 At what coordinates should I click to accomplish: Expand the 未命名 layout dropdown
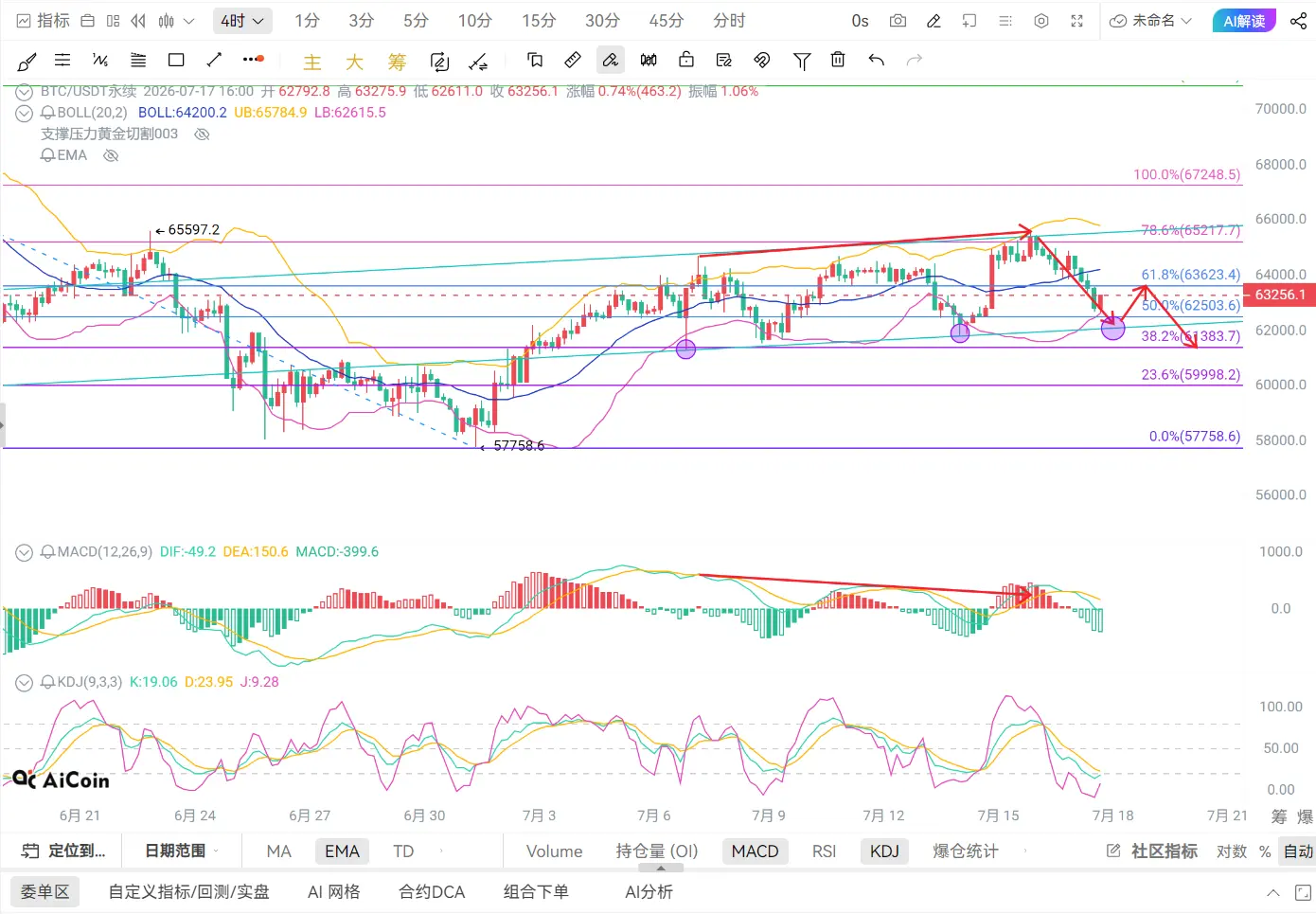point(1150,21)
